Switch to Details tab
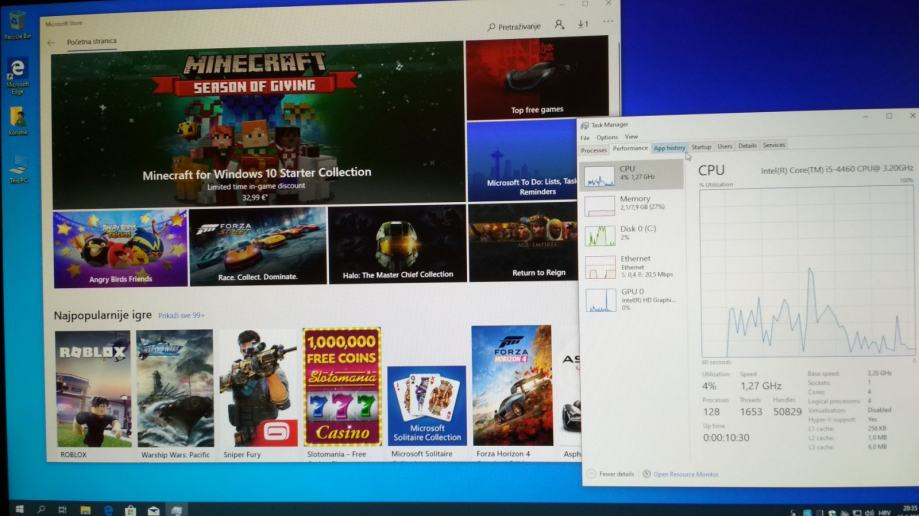 tap(747, 145)
